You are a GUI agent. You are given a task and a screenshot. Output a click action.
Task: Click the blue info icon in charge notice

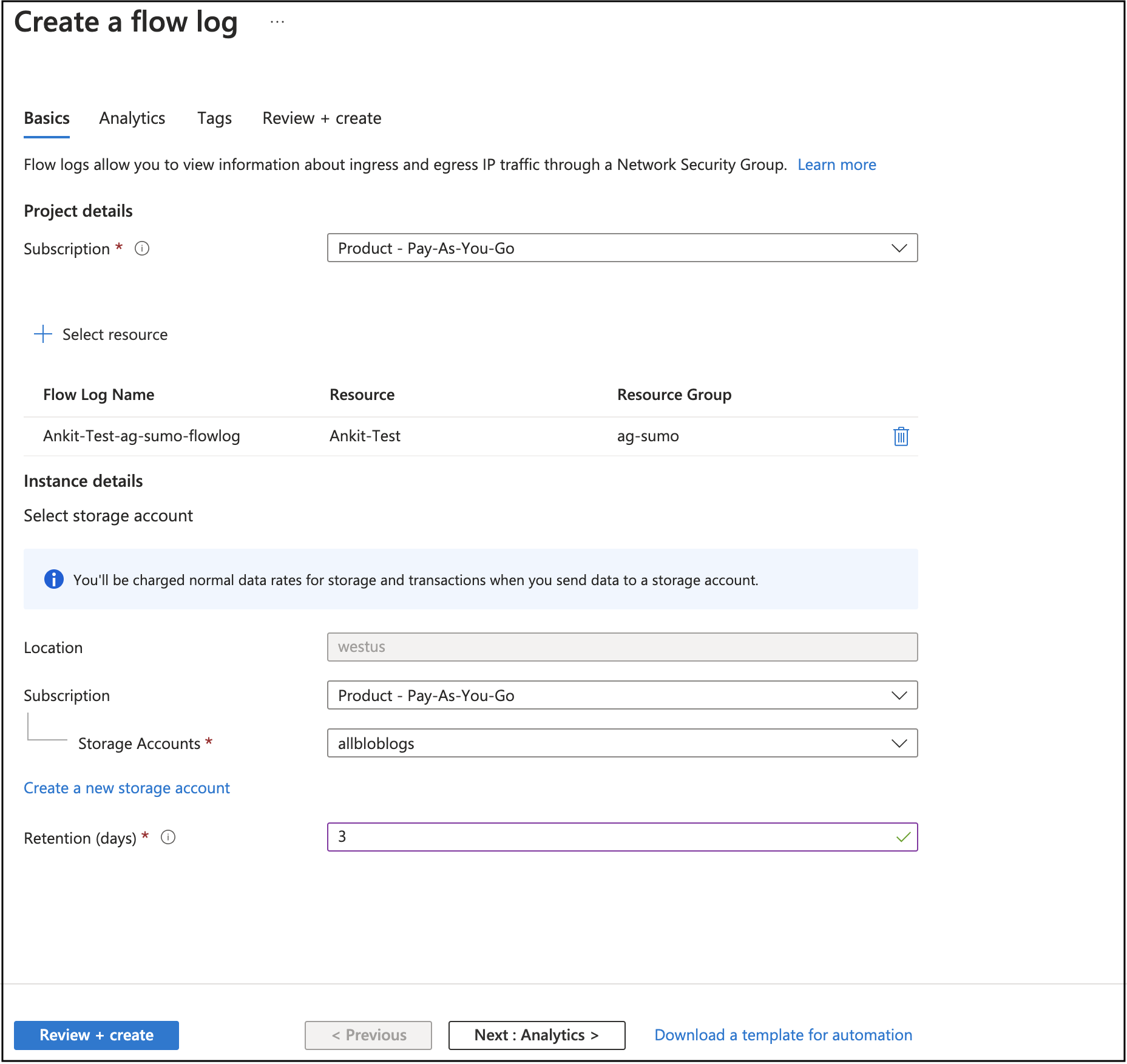coord(54,580)
